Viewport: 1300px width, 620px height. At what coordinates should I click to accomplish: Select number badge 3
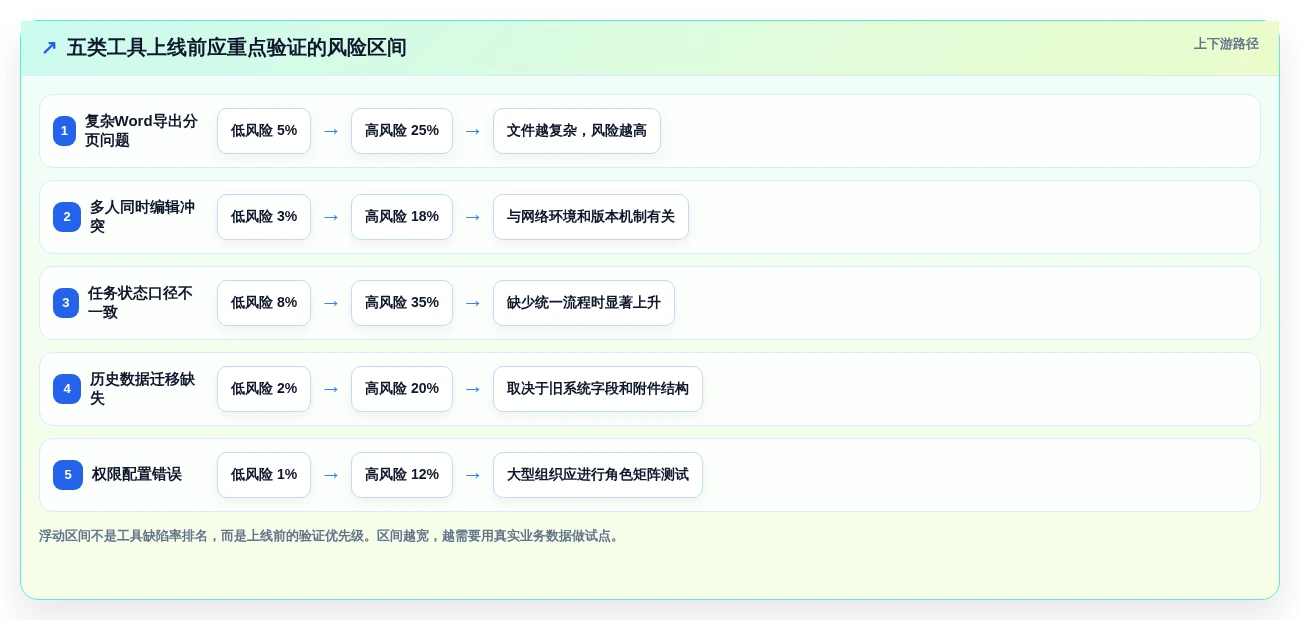tap(66, 303)
